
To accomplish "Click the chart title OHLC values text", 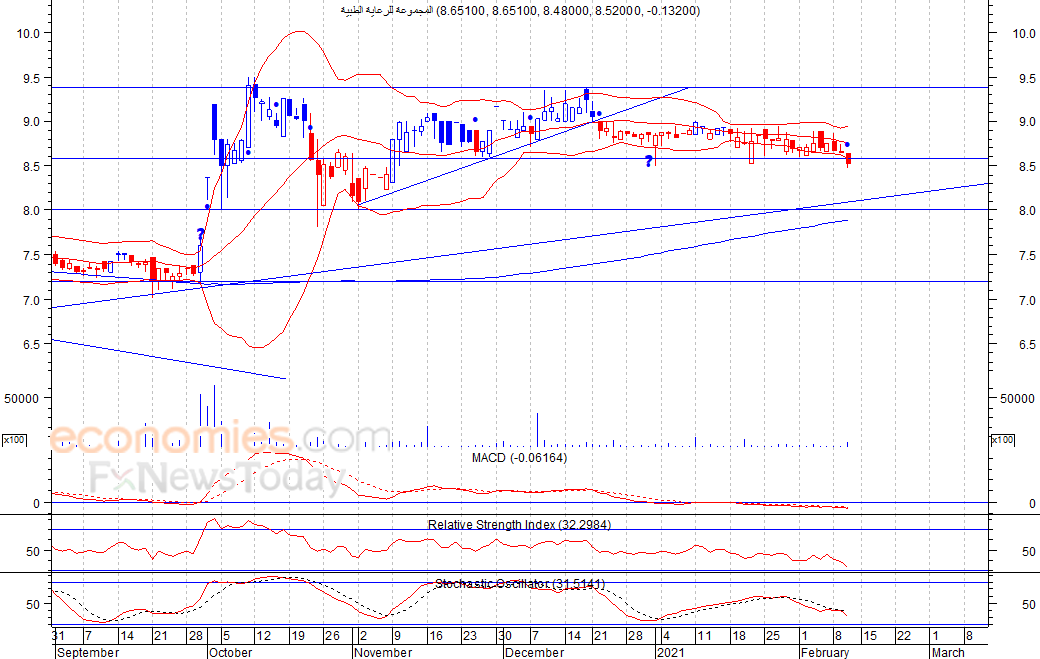I will pos(569,11).
